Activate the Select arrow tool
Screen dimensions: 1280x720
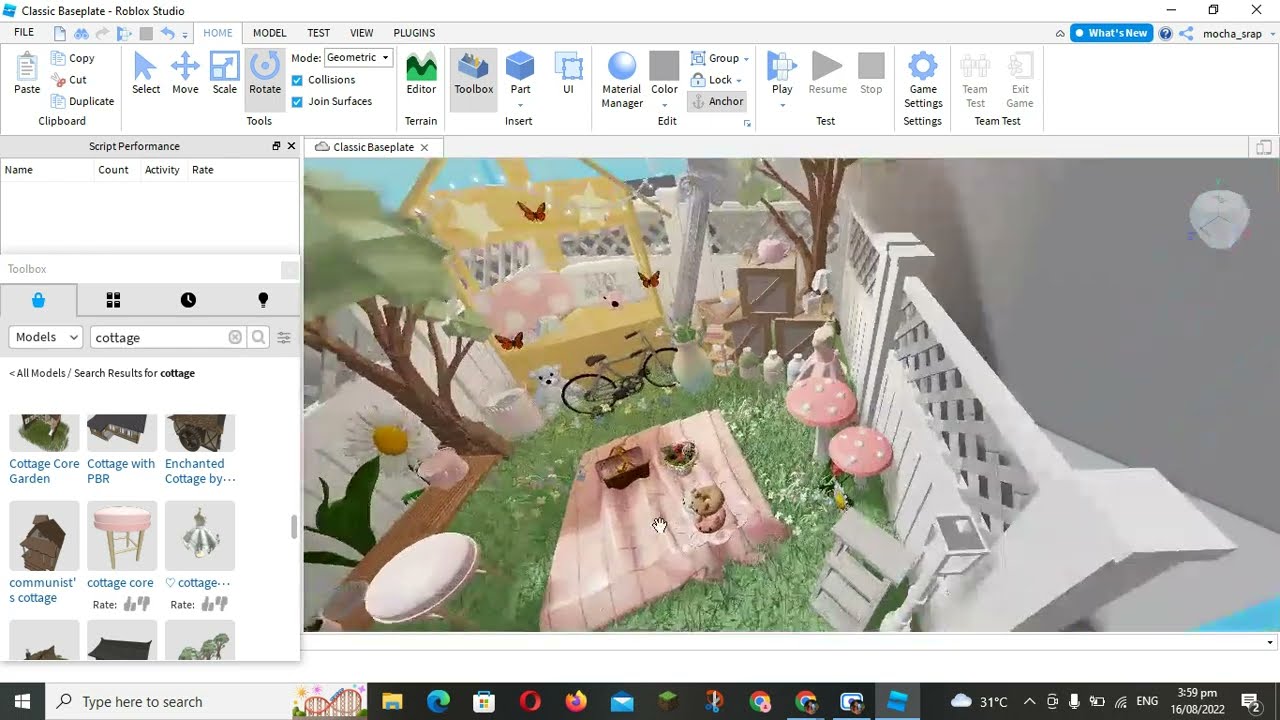coord(146,73)
